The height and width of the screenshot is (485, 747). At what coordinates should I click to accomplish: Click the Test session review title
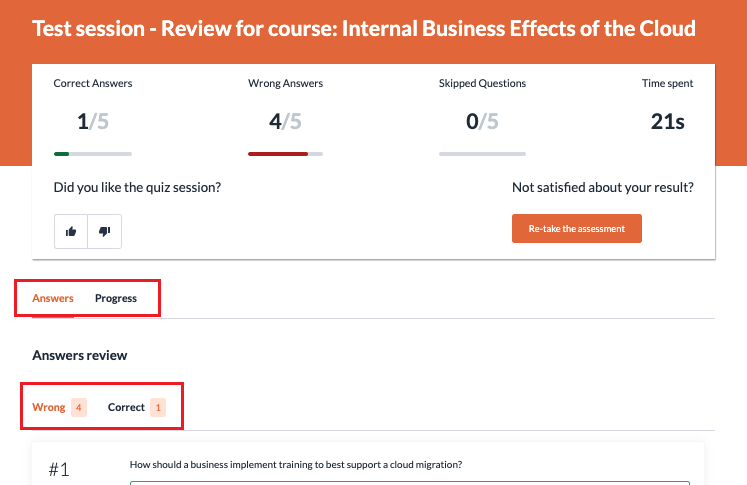(x=364, y=28)
